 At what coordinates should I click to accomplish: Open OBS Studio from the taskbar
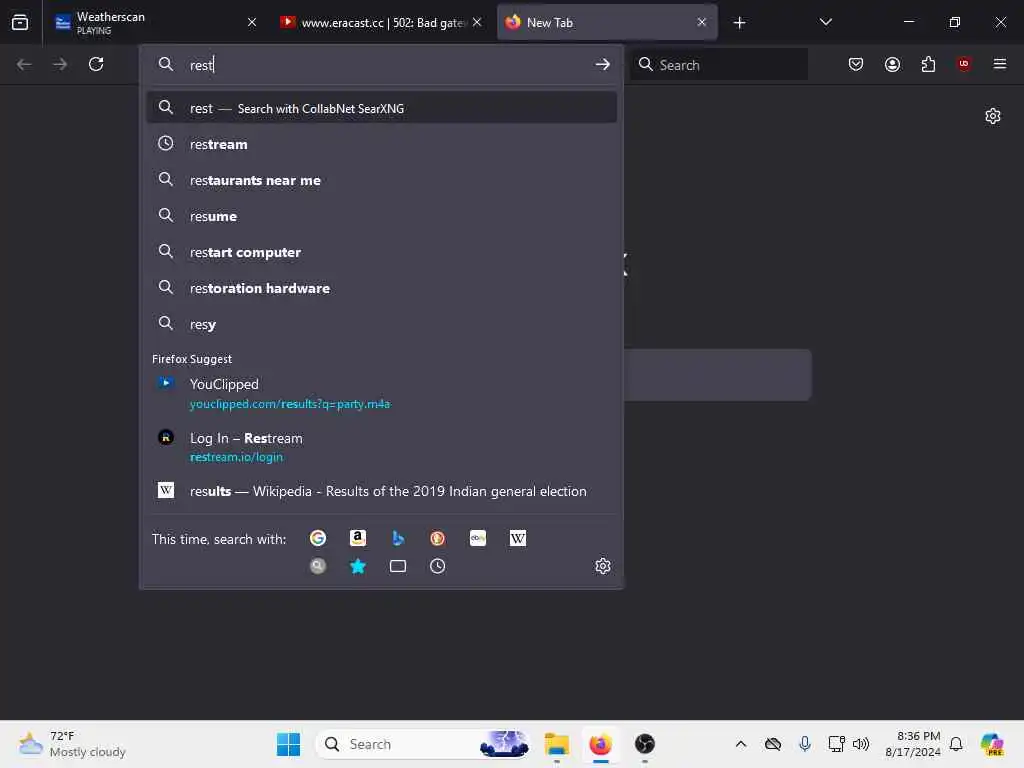(645, 744)
